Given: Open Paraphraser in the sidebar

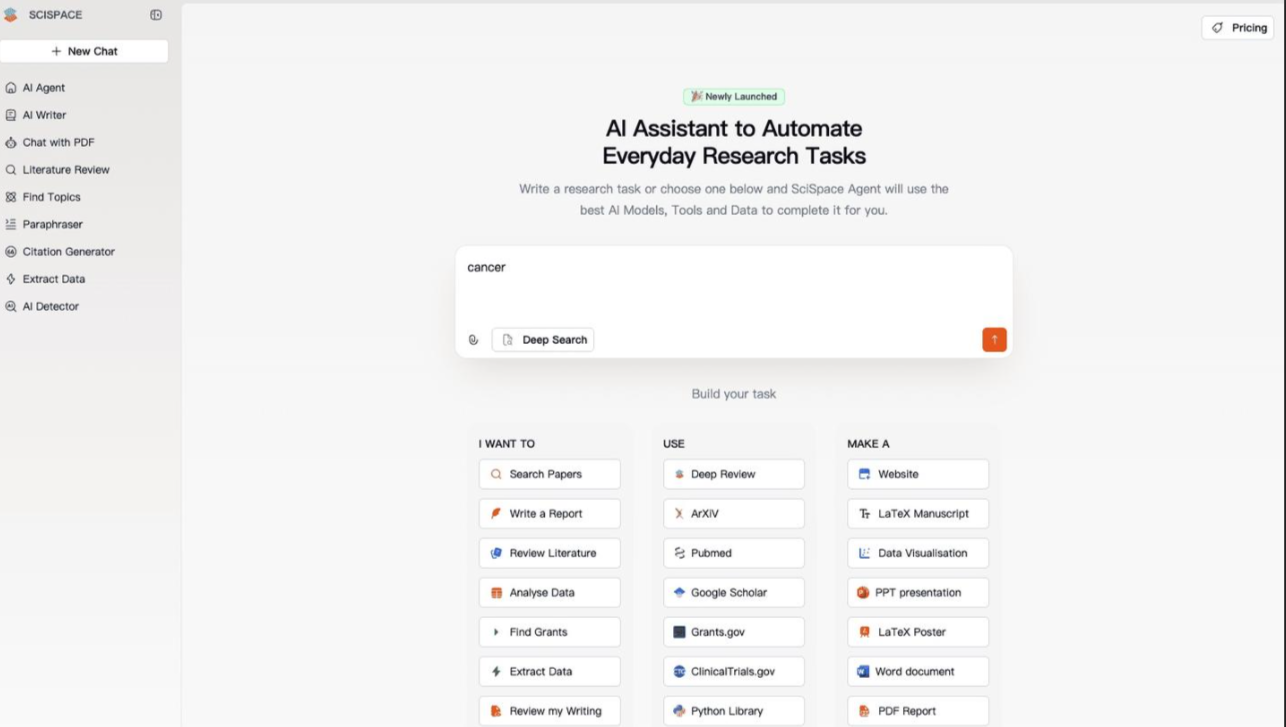Looking at the screenshot, I should pyautogui.click(x=44, y=224).
